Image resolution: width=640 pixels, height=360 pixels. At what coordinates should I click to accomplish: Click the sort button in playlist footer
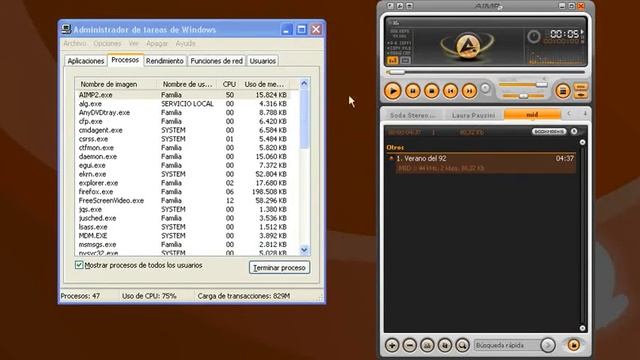coord(427,345)
